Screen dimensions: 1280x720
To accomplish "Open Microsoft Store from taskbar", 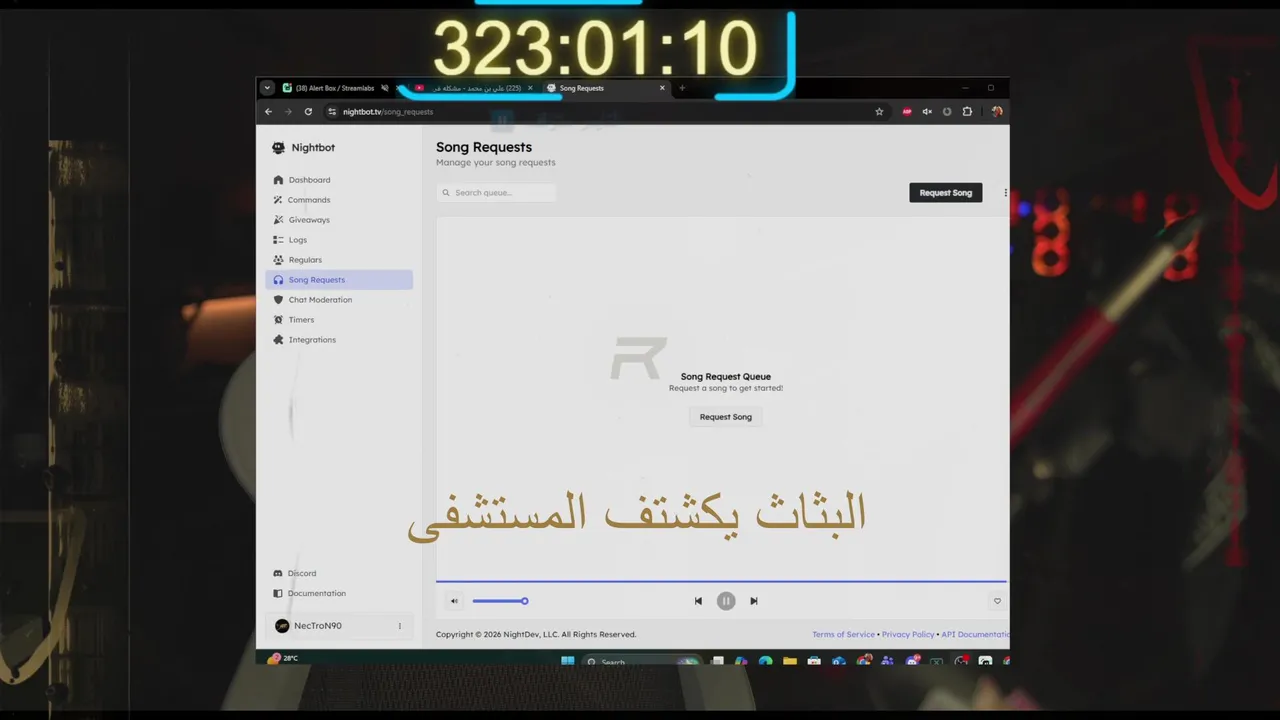I will tap(814, 661).
